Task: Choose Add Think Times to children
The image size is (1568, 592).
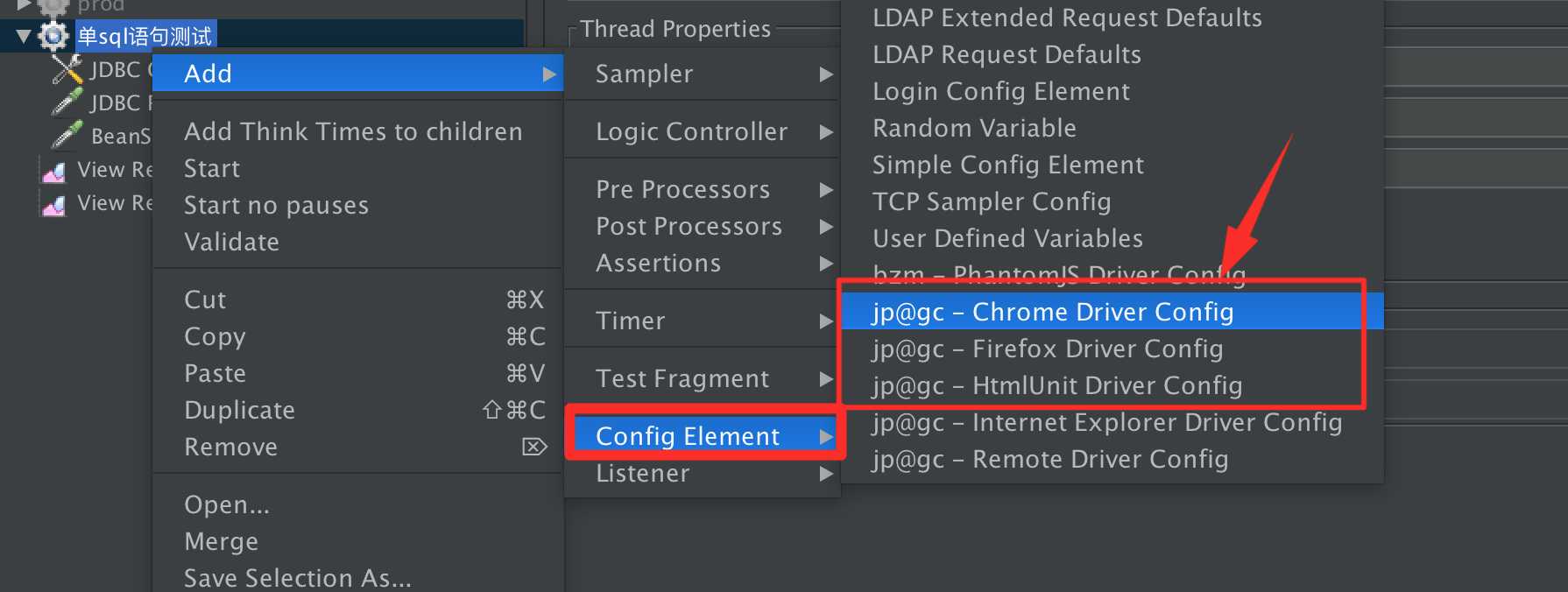Action: [x=353, y=131]
